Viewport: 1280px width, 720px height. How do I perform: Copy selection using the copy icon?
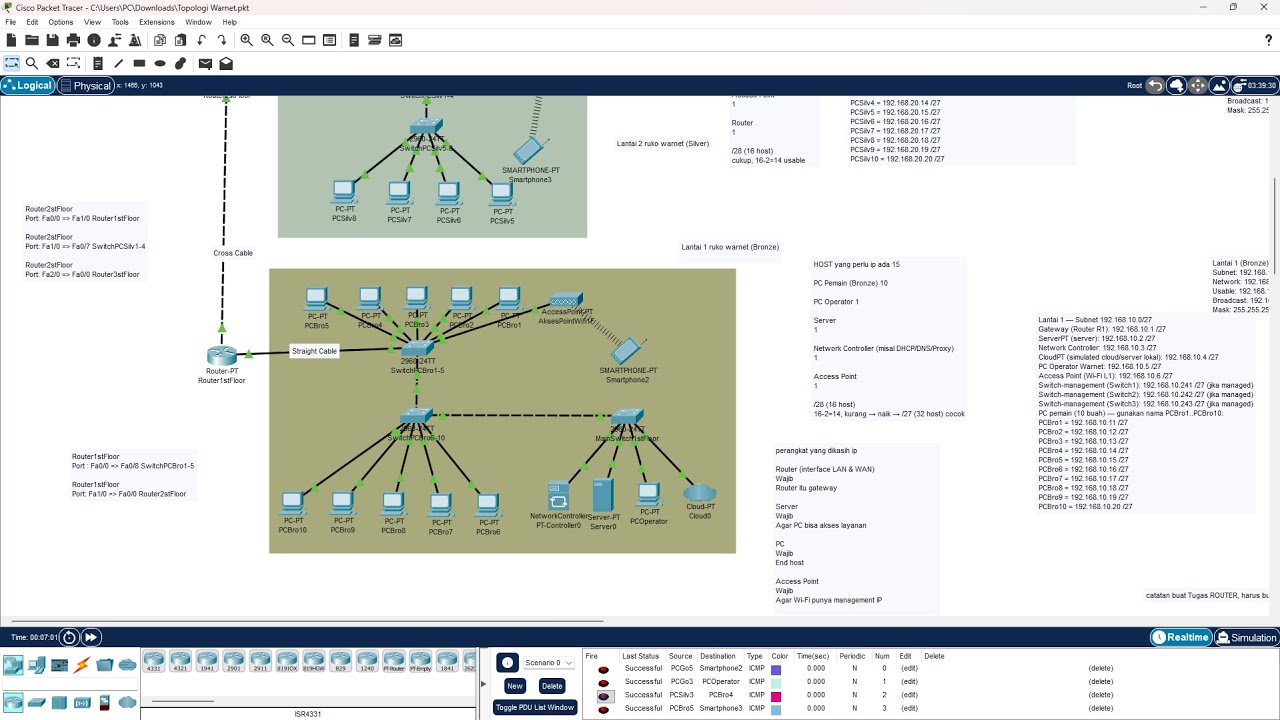pos(160,40)
